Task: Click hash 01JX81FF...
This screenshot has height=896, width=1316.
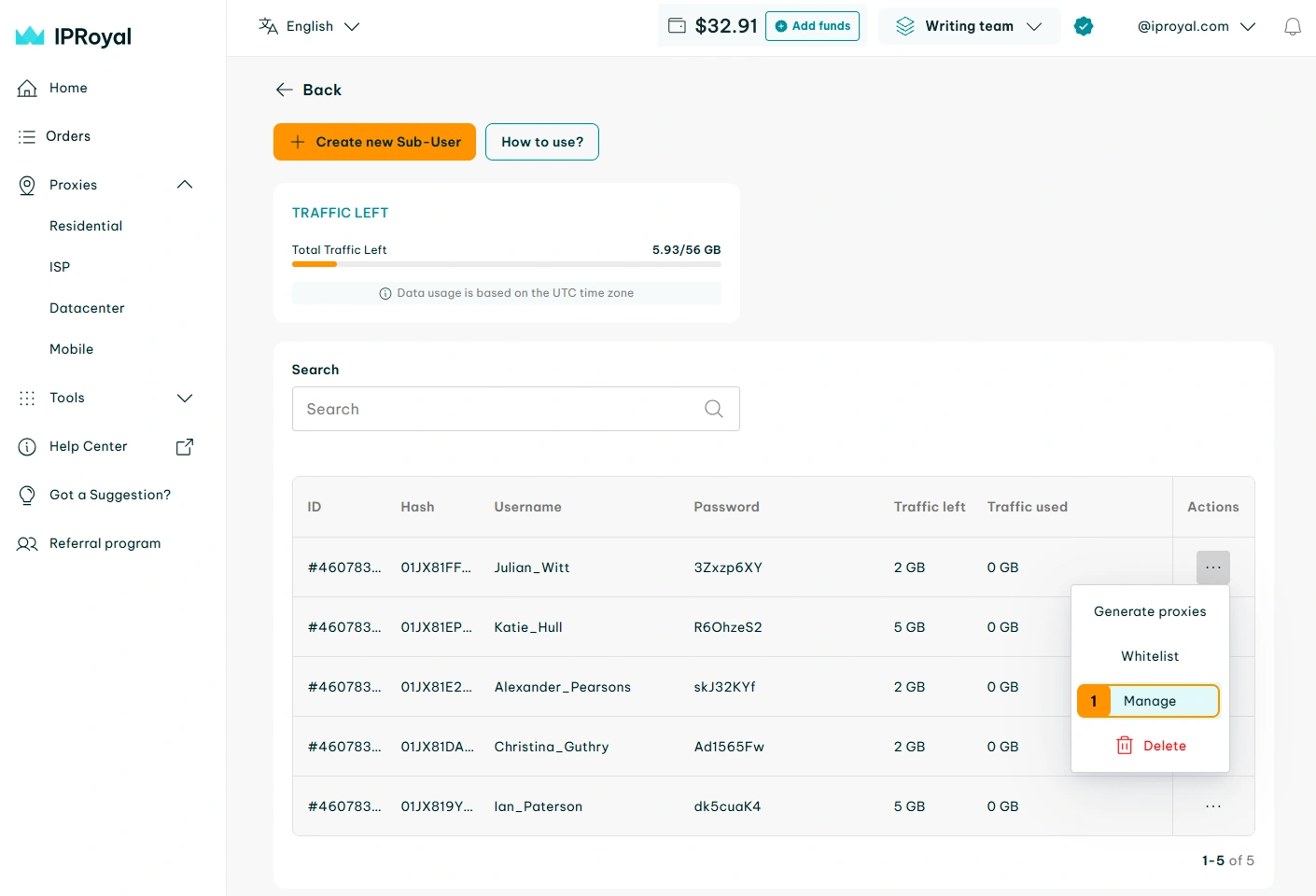Action: tap(436, 567)
